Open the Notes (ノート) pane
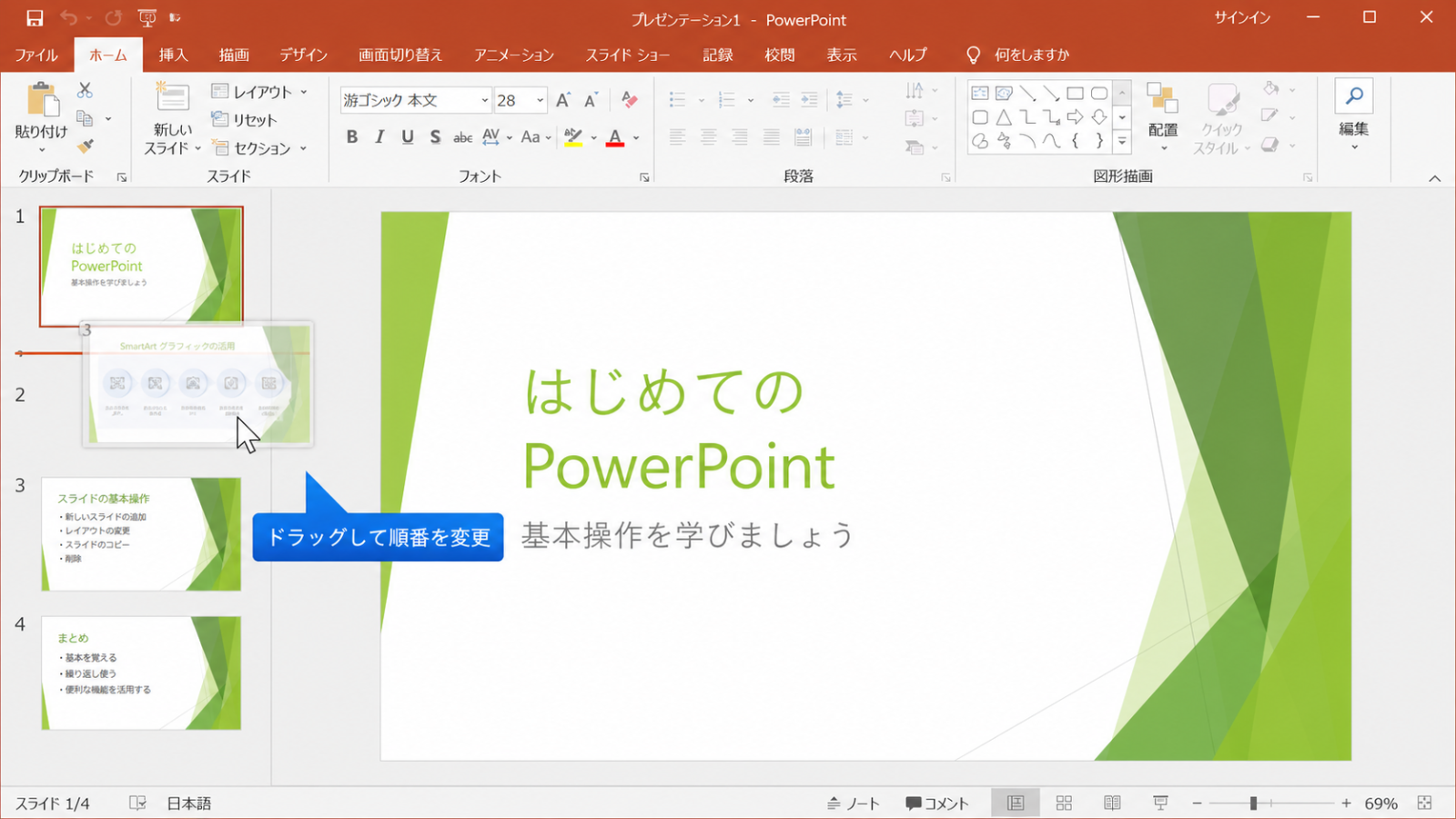Image resolution: width=1456 pixels, height=819 pixels. pyautogui.click(x=853, y=804)
